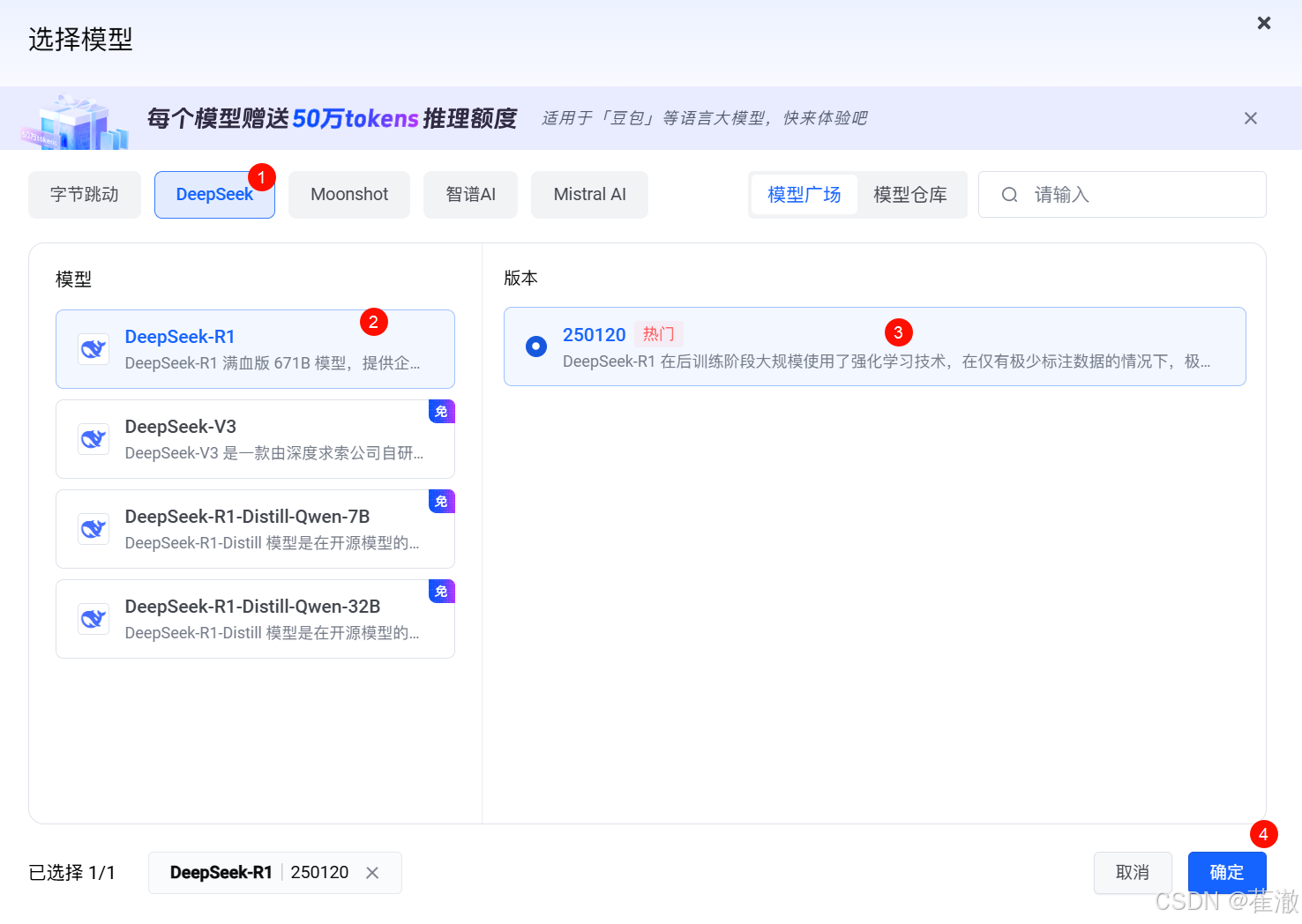The image size is (1302, 924).
Task: Click the whale logo of Distill-Qwen-32B
Action: (94, 619)
